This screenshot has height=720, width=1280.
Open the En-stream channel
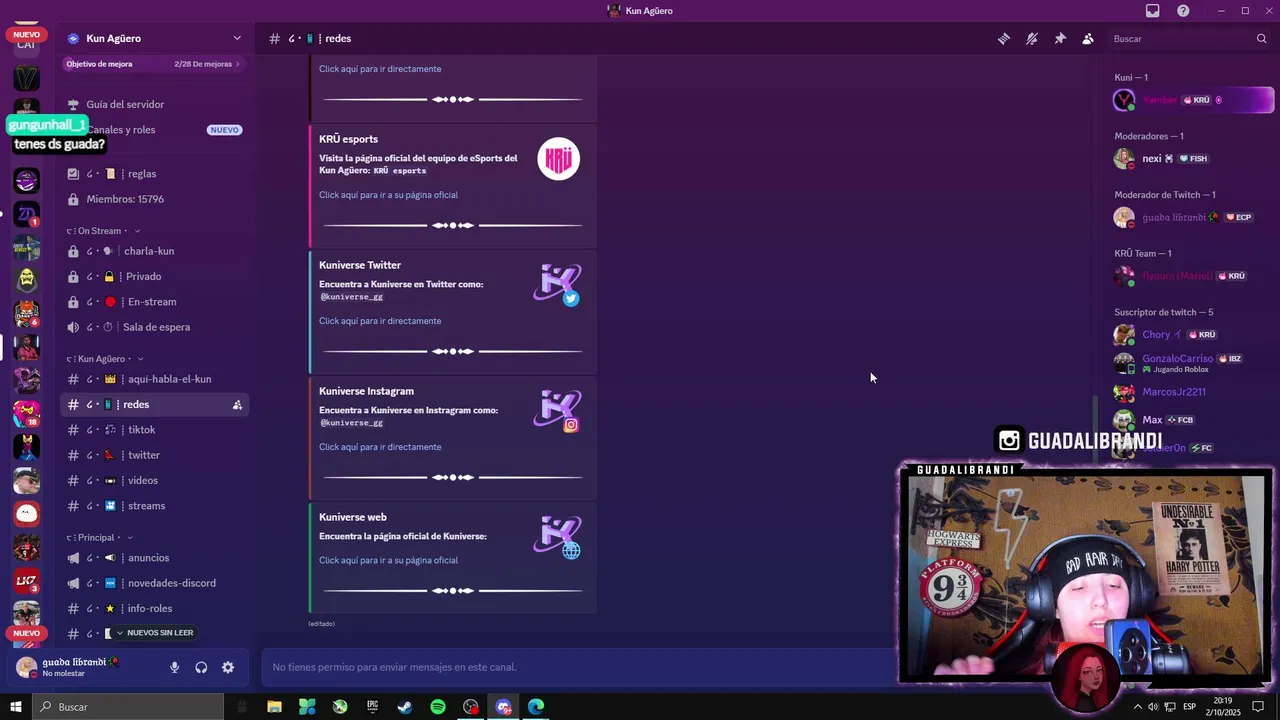click(152, 302)
